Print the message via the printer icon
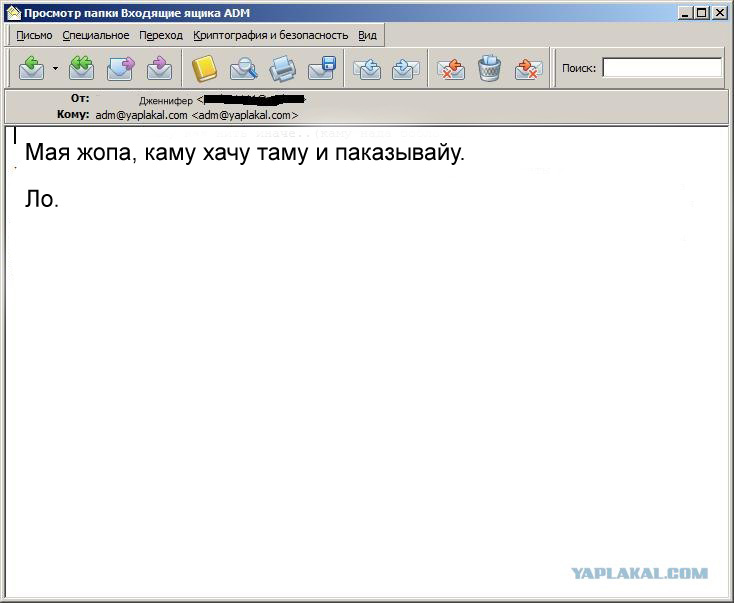734x603 pixels. pos(283,68)
